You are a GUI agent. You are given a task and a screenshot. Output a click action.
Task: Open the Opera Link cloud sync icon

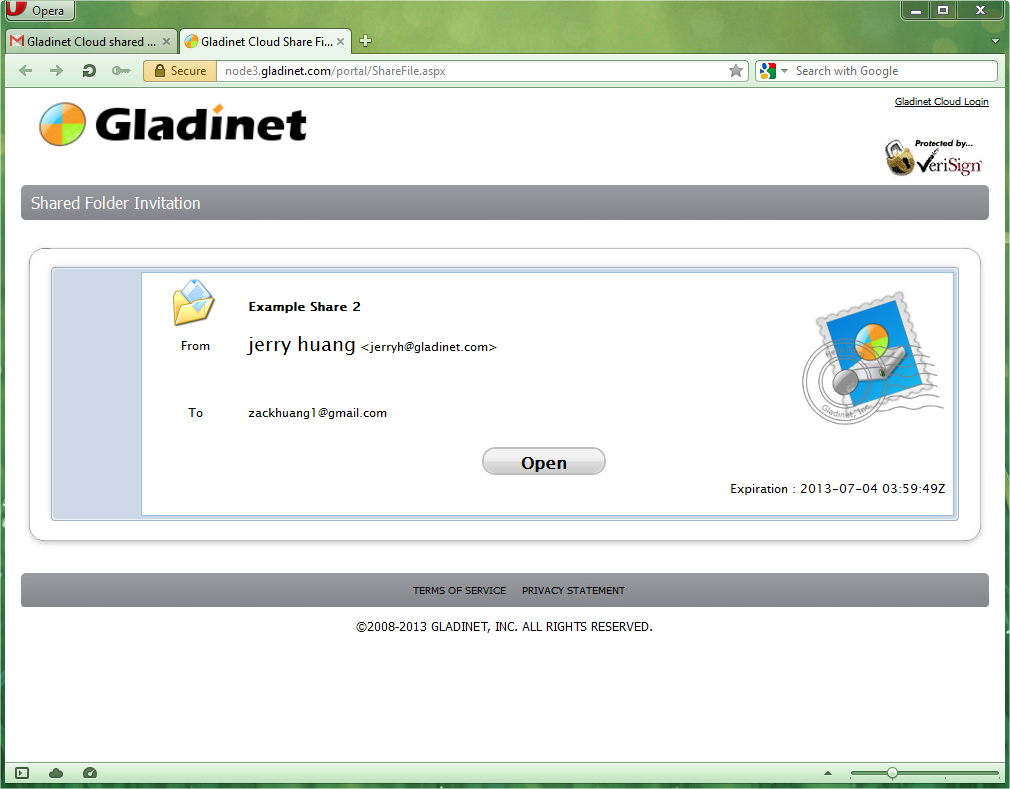click(x=56, y=773)
